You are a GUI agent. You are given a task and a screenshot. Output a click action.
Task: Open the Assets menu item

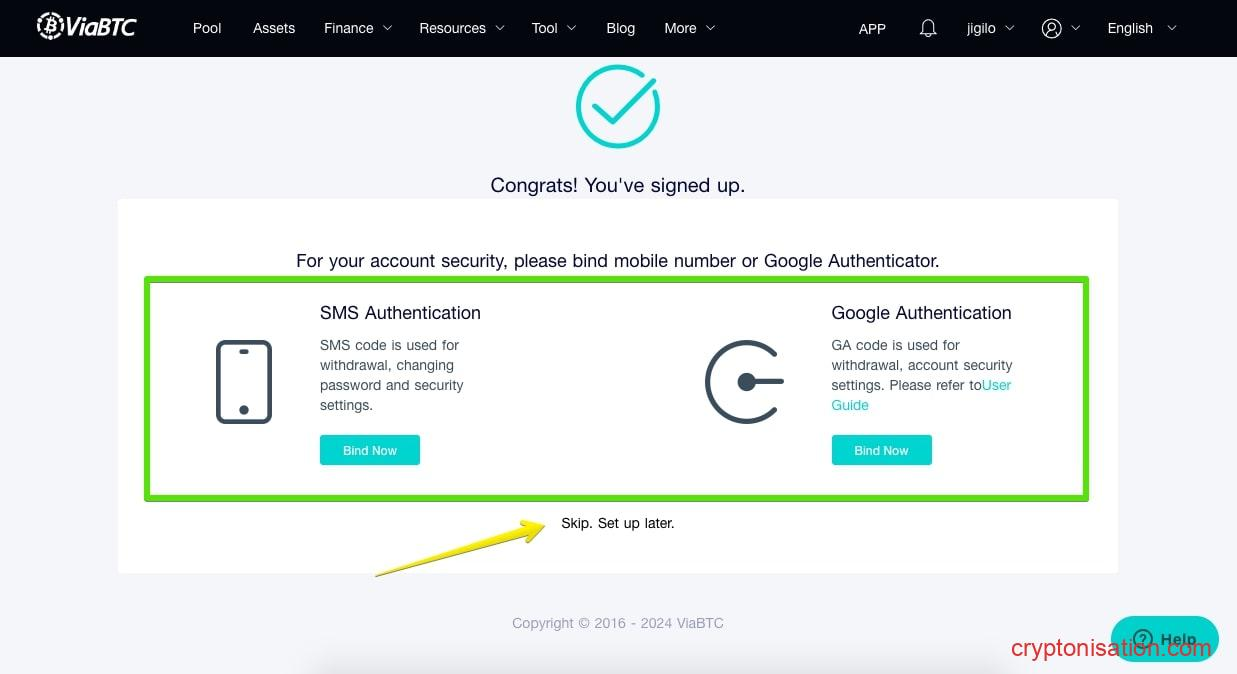point(274,28)
